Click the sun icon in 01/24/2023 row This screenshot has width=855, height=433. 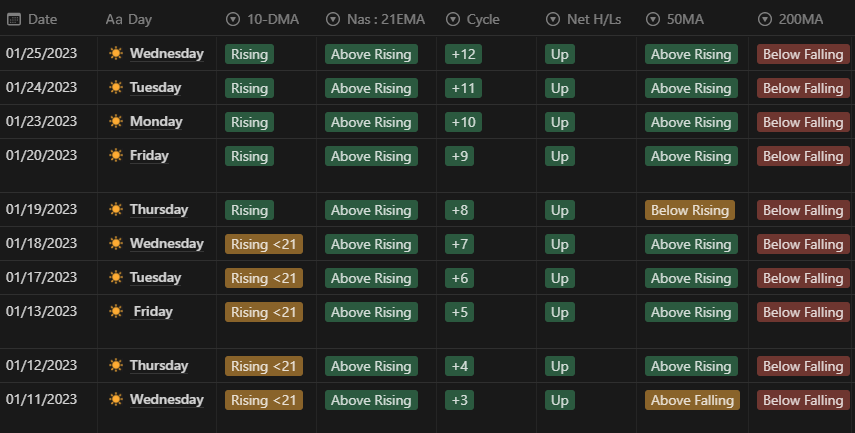[116, 87]
